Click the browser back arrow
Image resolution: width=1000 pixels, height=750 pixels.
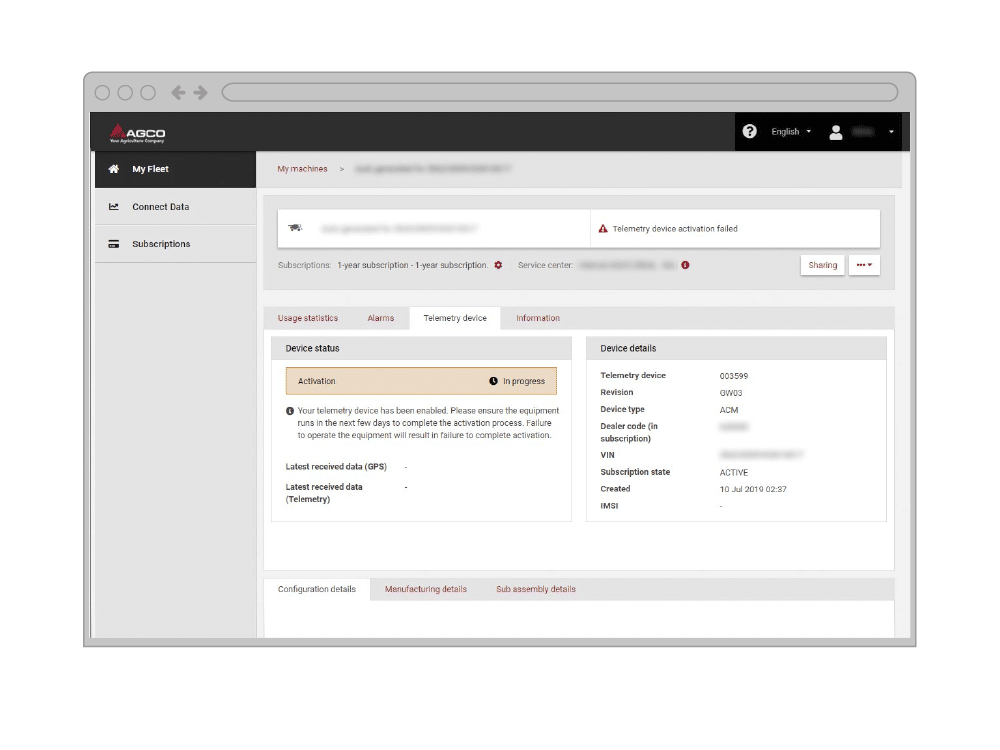pyautogui.click(x=179, y=92)
